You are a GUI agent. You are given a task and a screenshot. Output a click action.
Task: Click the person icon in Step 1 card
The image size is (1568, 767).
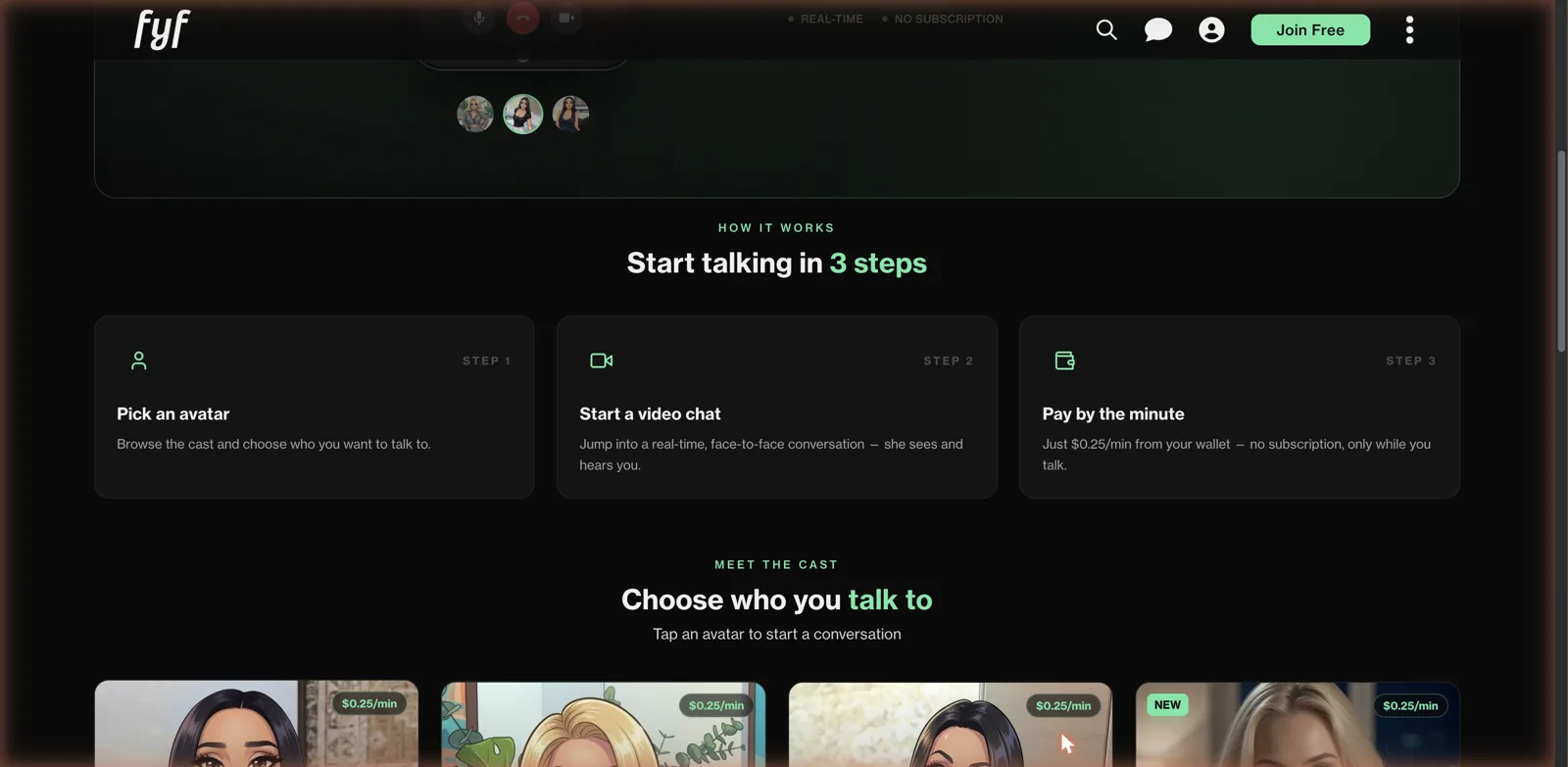139,360
